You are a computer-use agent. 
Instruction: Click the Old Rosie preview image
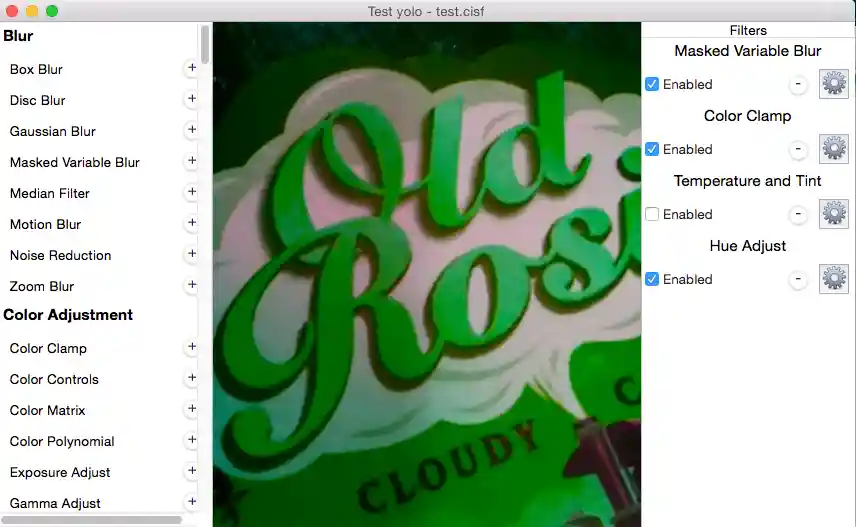tap(426, 275)
